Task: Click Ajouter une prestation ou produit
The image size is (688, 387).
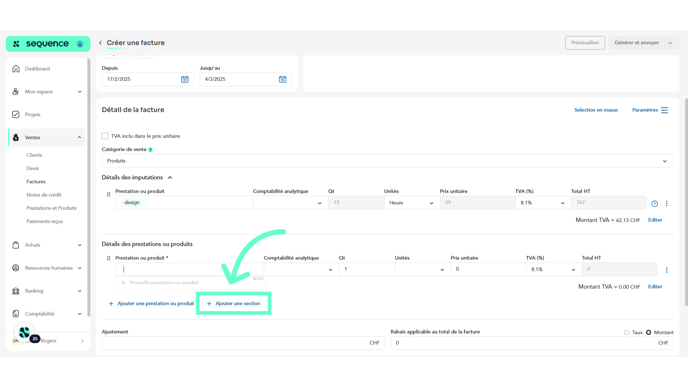Action: point(151,304)
